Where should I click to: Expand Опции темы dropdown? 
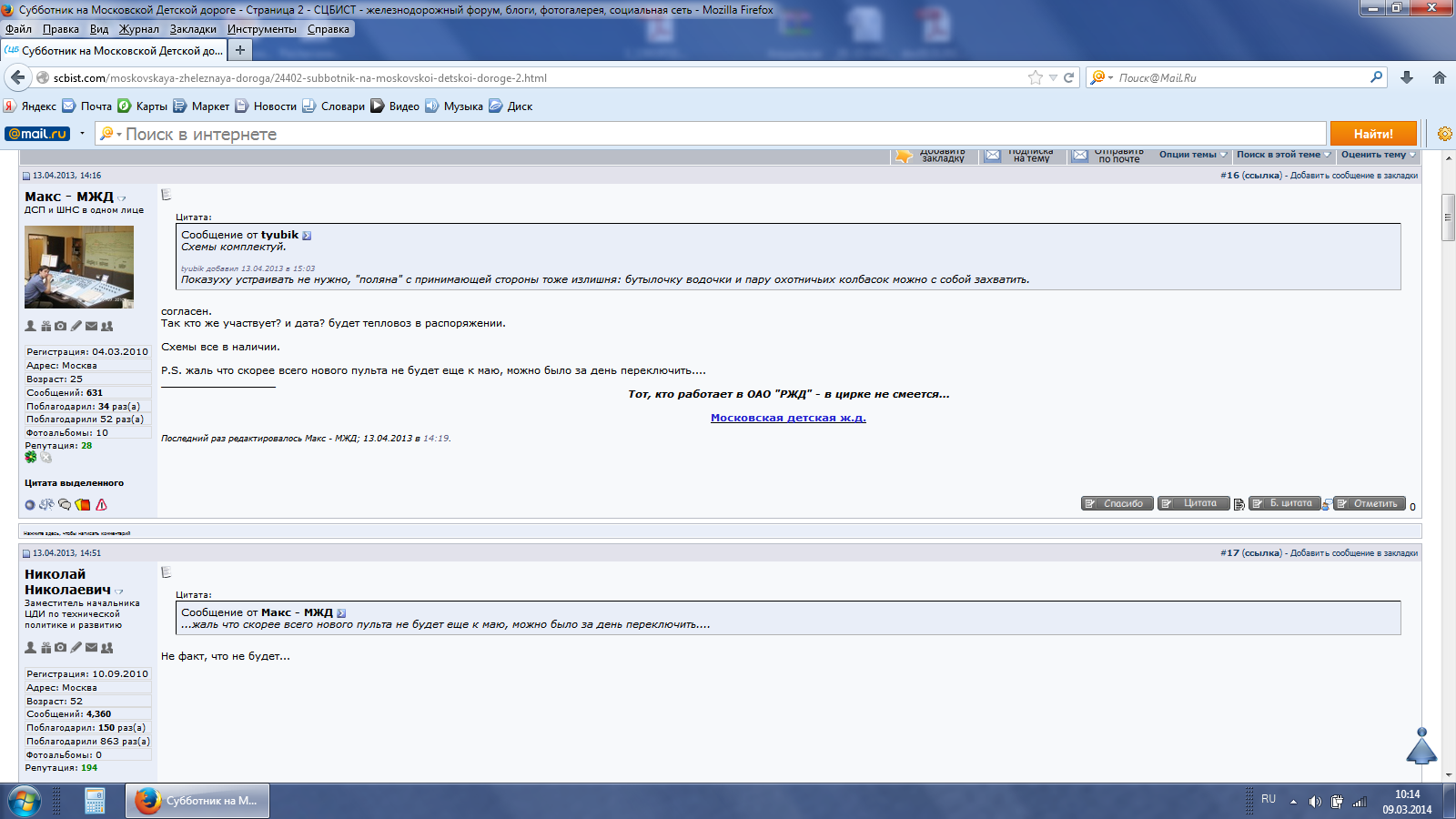click(x=1192, y=155)
